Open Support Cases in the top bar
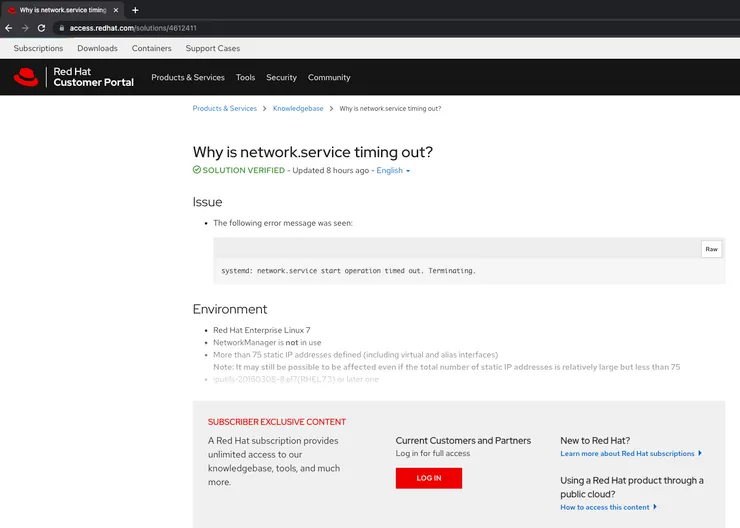Viewport: 740px width, 528px height. (213, 48)
